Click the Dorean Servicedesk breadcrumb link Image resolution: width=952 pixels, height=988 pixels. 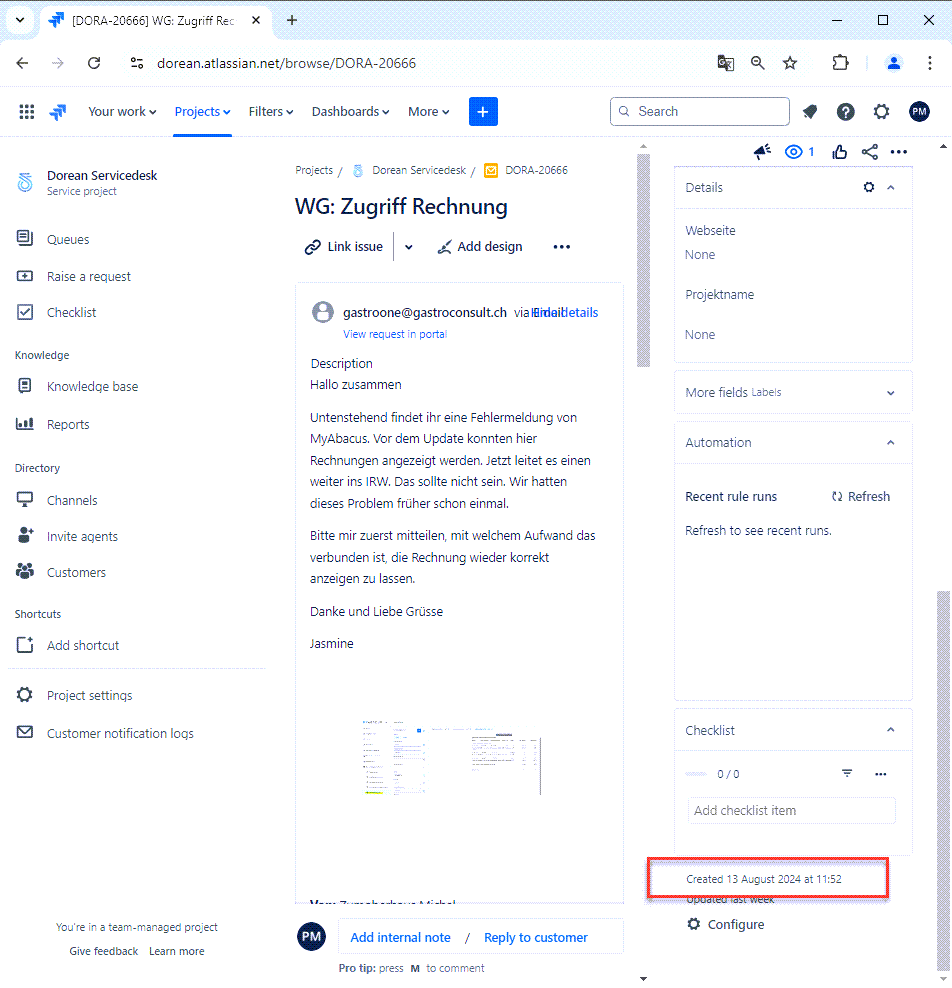pos(419,170)
